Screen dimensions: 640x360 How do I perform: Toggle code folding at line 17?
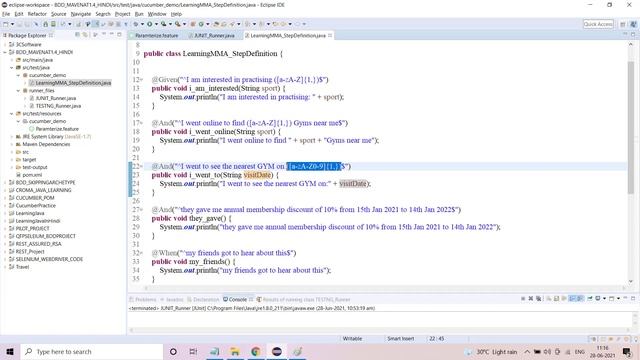[141, 123]
